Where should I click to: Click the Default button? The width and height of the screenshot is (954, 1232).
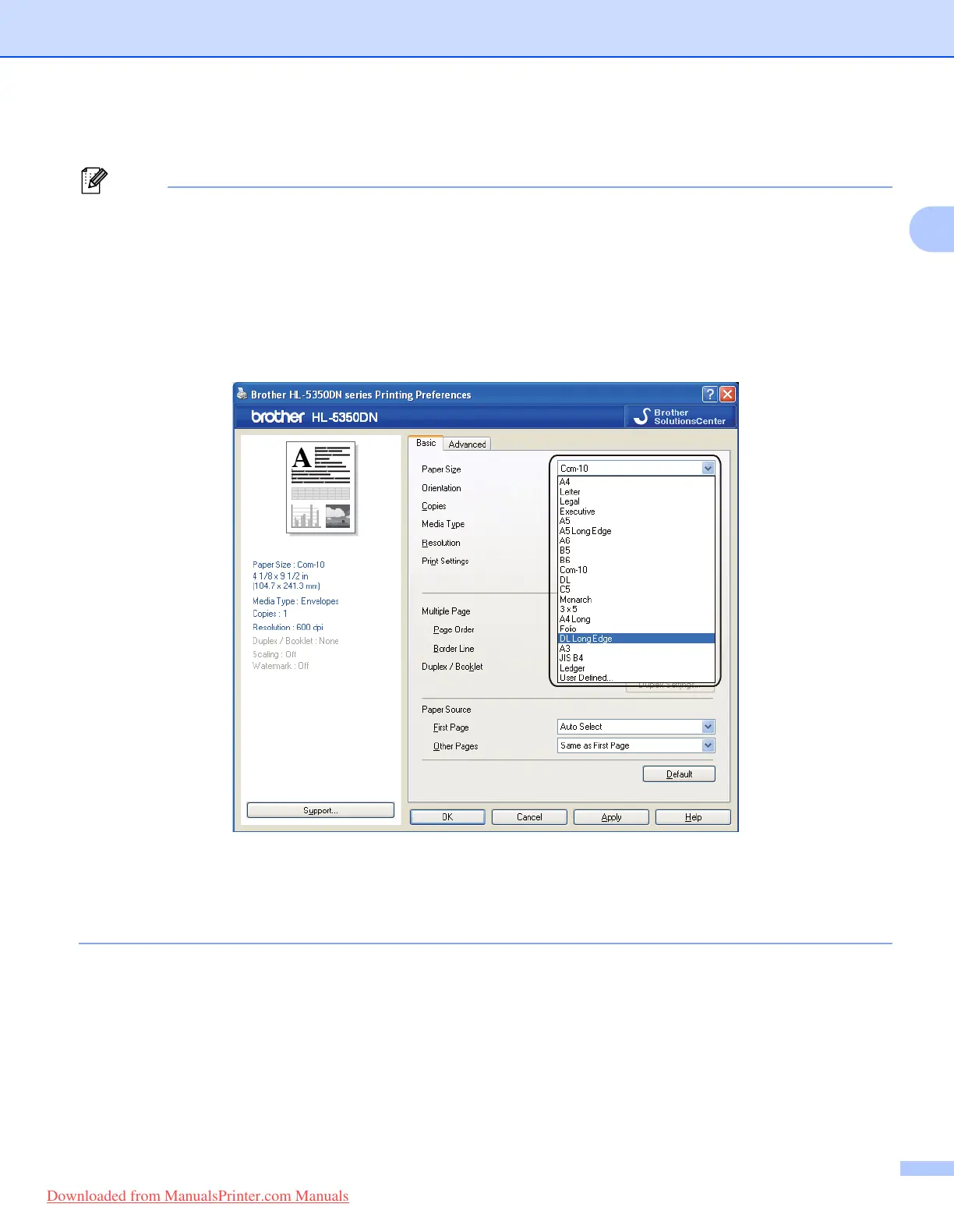coord(679,774)
